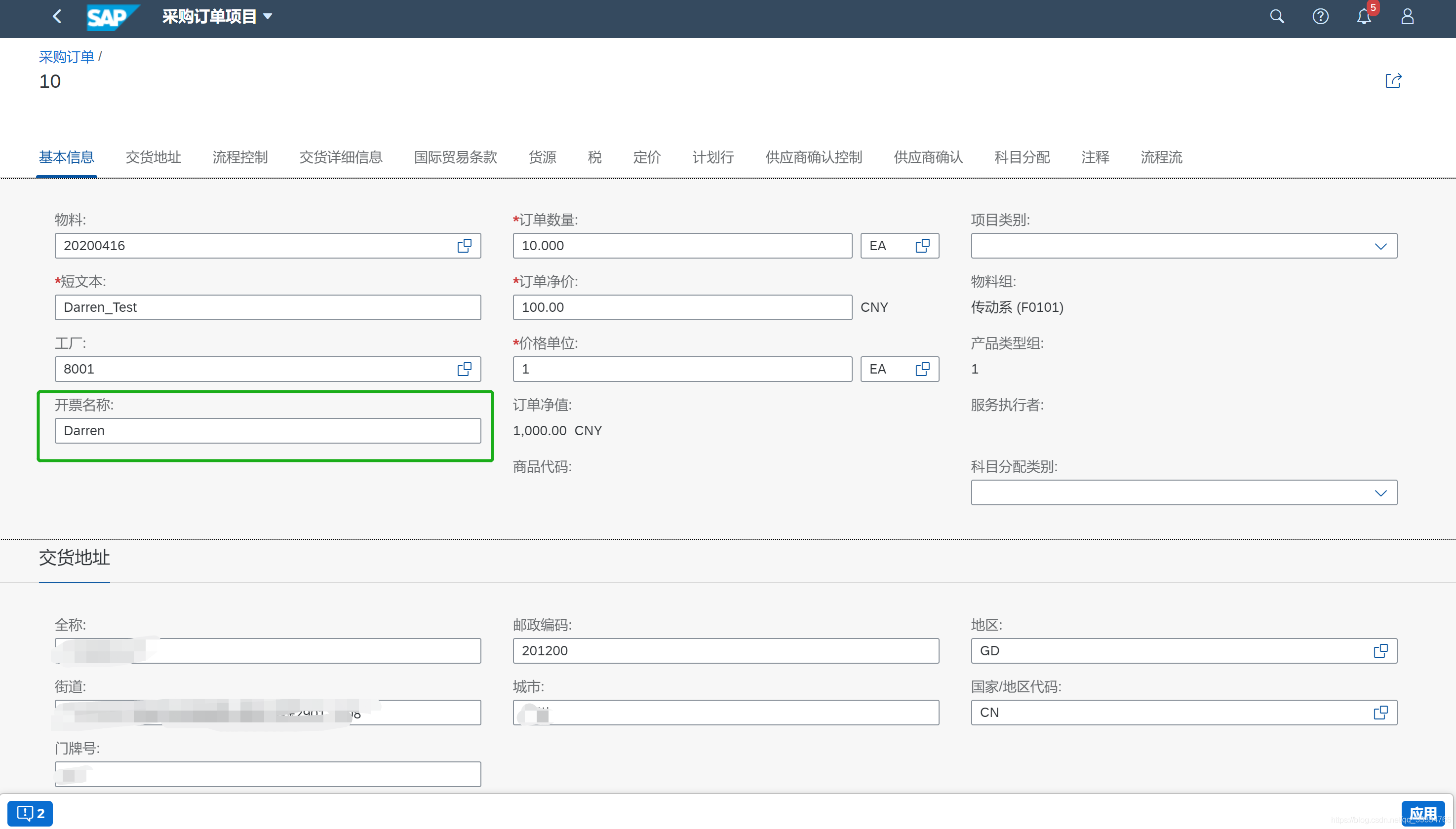The height and width of the screenshot is (829, 1456).
Task: Click the 门牌号 input field
Action: 268,774
